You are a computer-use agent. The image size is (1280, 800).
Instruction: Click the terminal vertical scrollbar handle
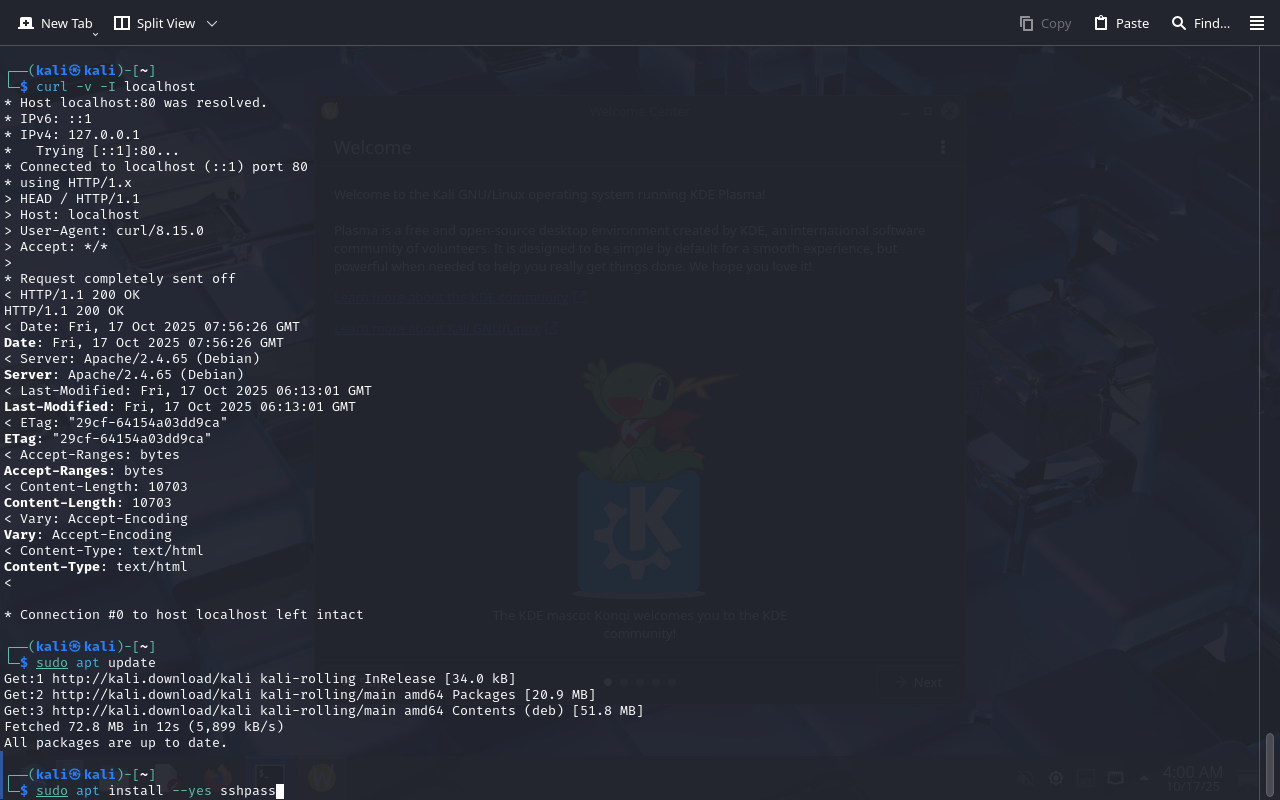click(x=1270, y=765)
